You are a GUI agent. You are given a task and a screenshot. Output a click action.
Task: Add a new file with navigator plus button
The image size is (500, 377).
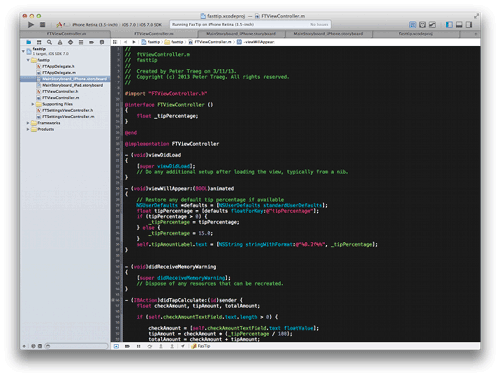(24, 346)
